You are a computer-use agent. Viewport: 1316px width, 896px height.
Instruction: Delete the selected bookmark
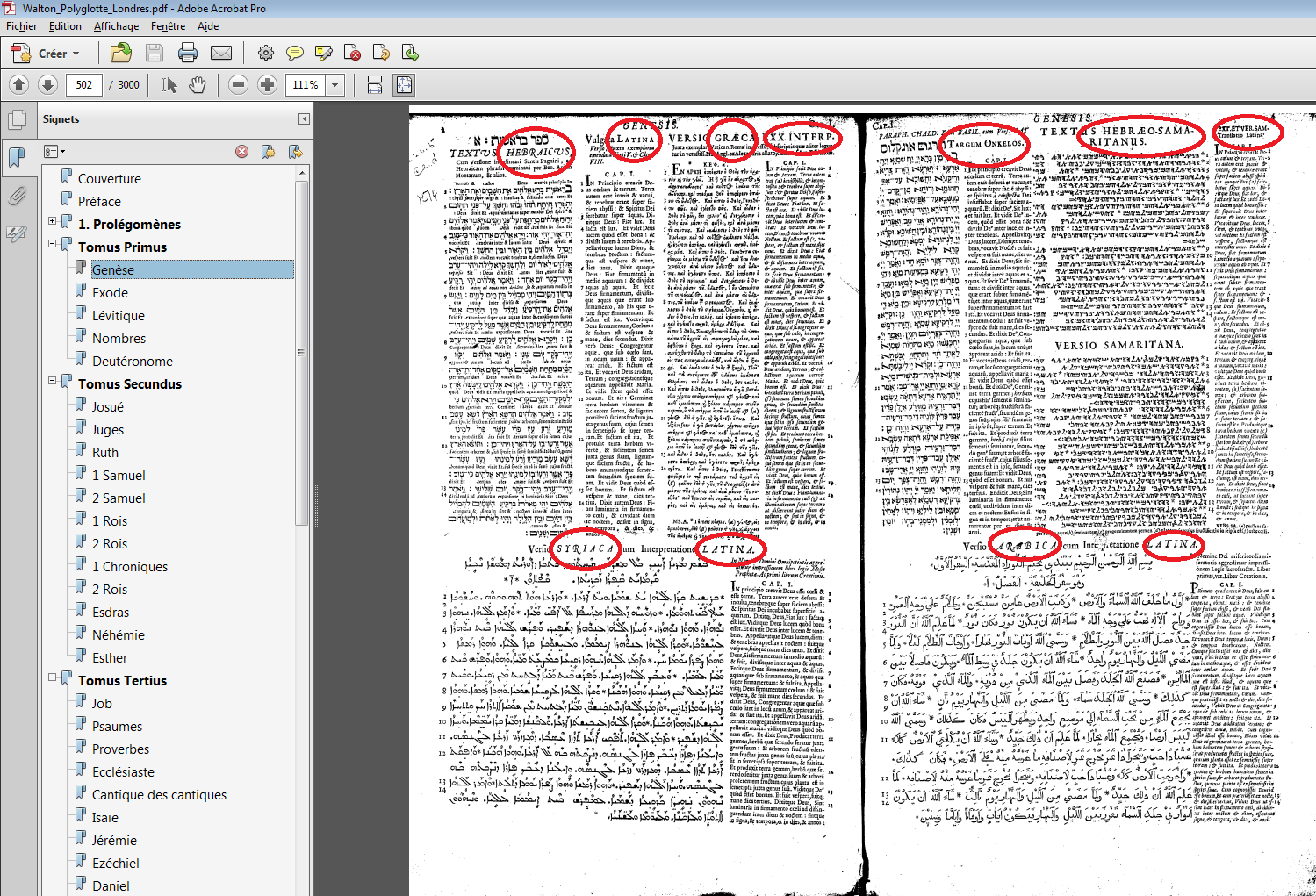coord(241,152)
